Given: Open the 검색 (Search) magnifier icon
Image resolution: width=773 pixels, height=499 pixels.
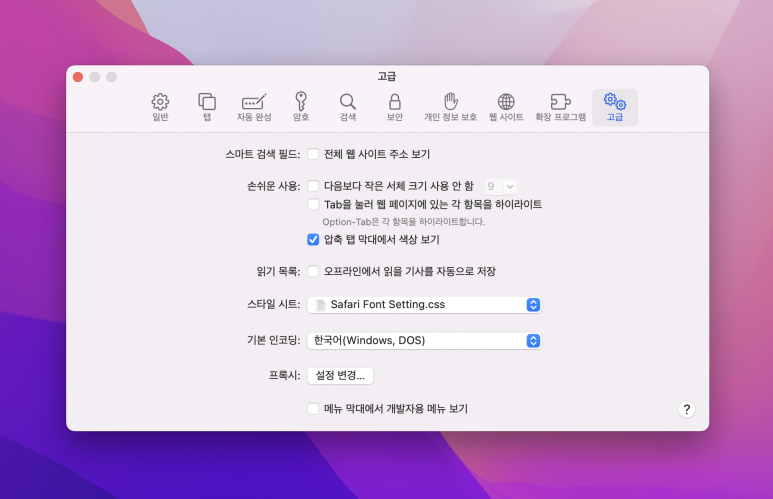Looking at the screenshot, I should 348,107.
